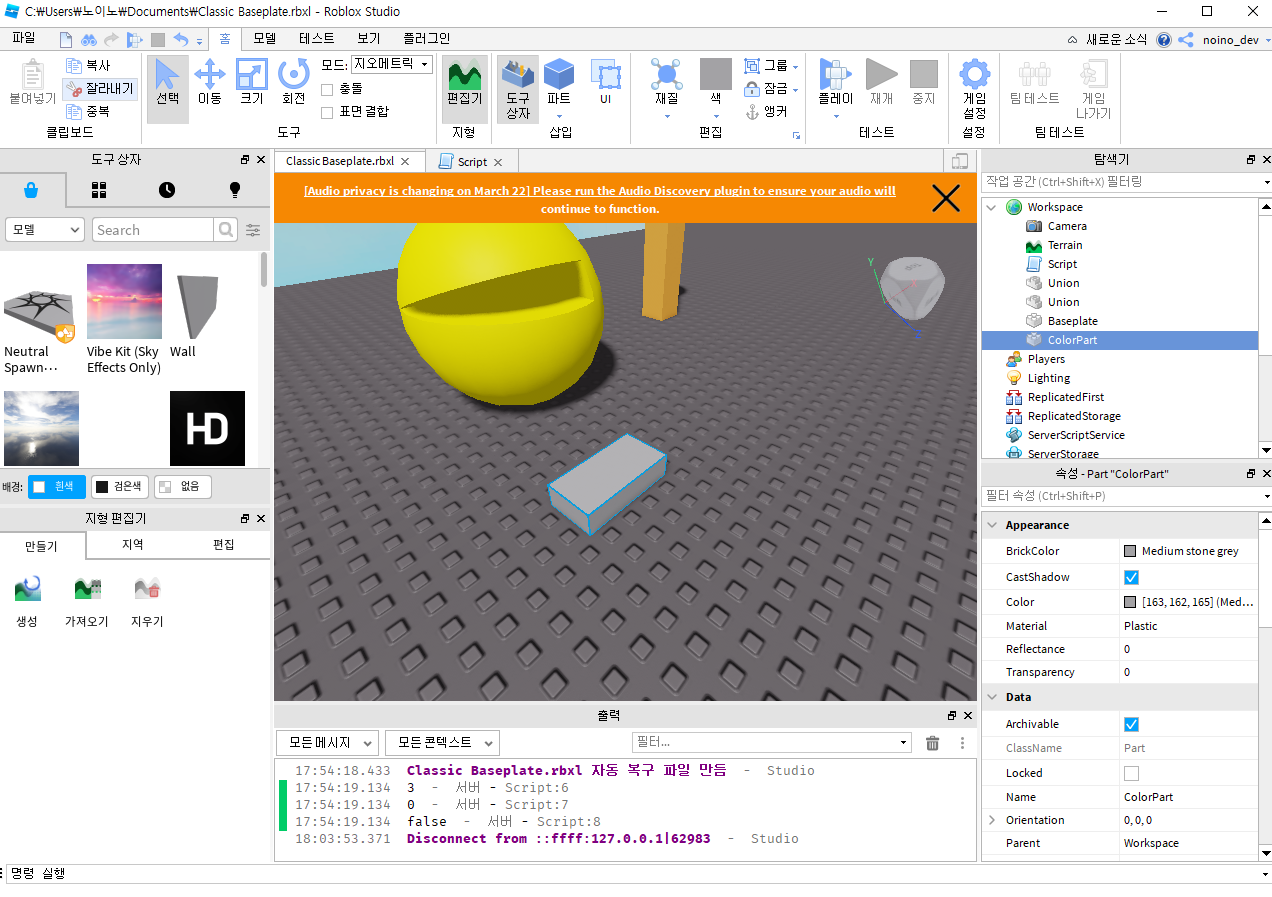Collapse the Appearance properties section
The width and height of the screenshot is (1272, 897).
[992, 525]
